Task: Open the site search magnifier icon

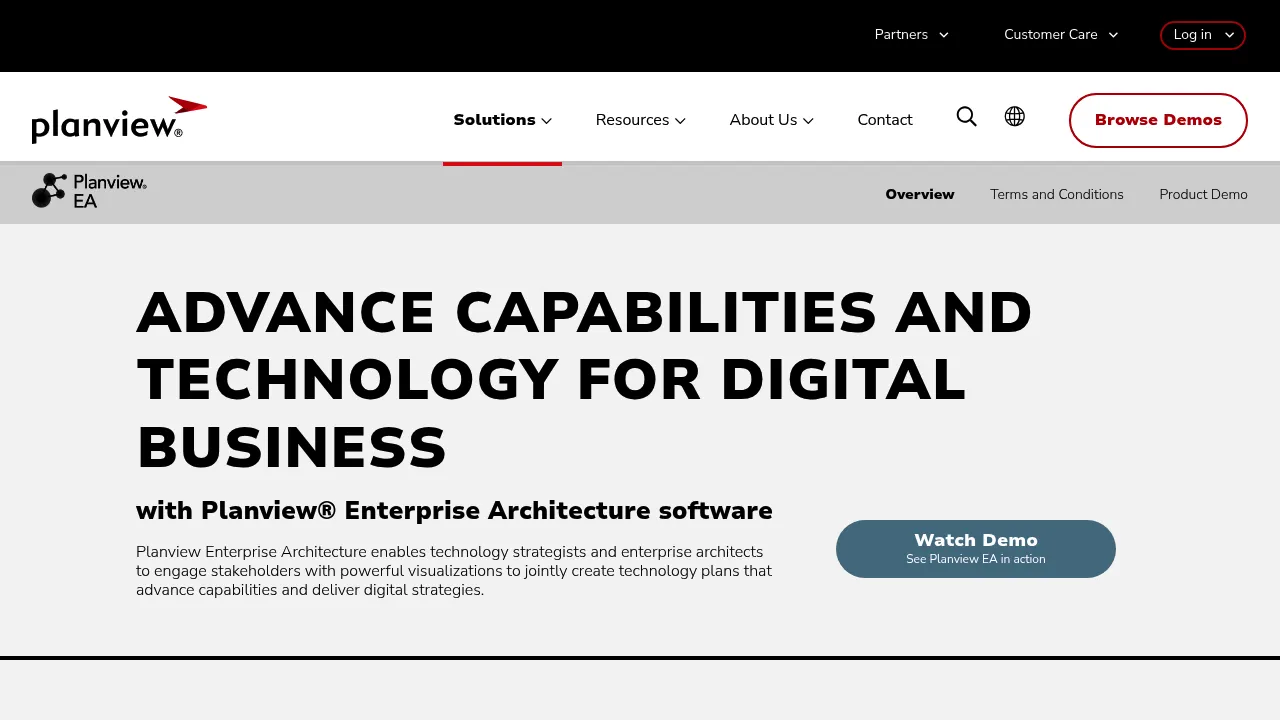Action: (x=966, y=117)
